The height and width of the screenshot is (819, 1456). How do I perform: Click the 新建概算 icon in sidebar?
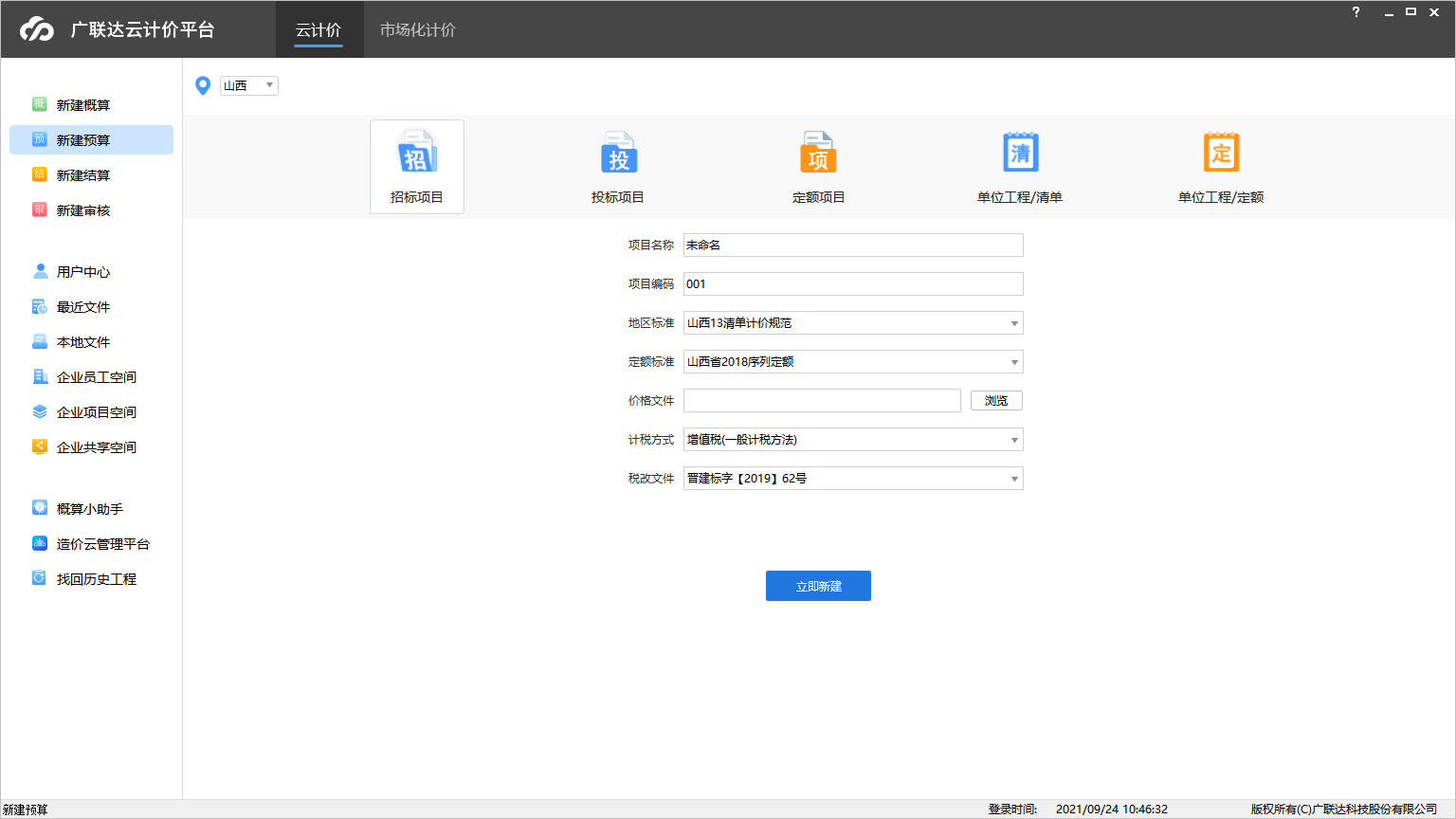40,104
